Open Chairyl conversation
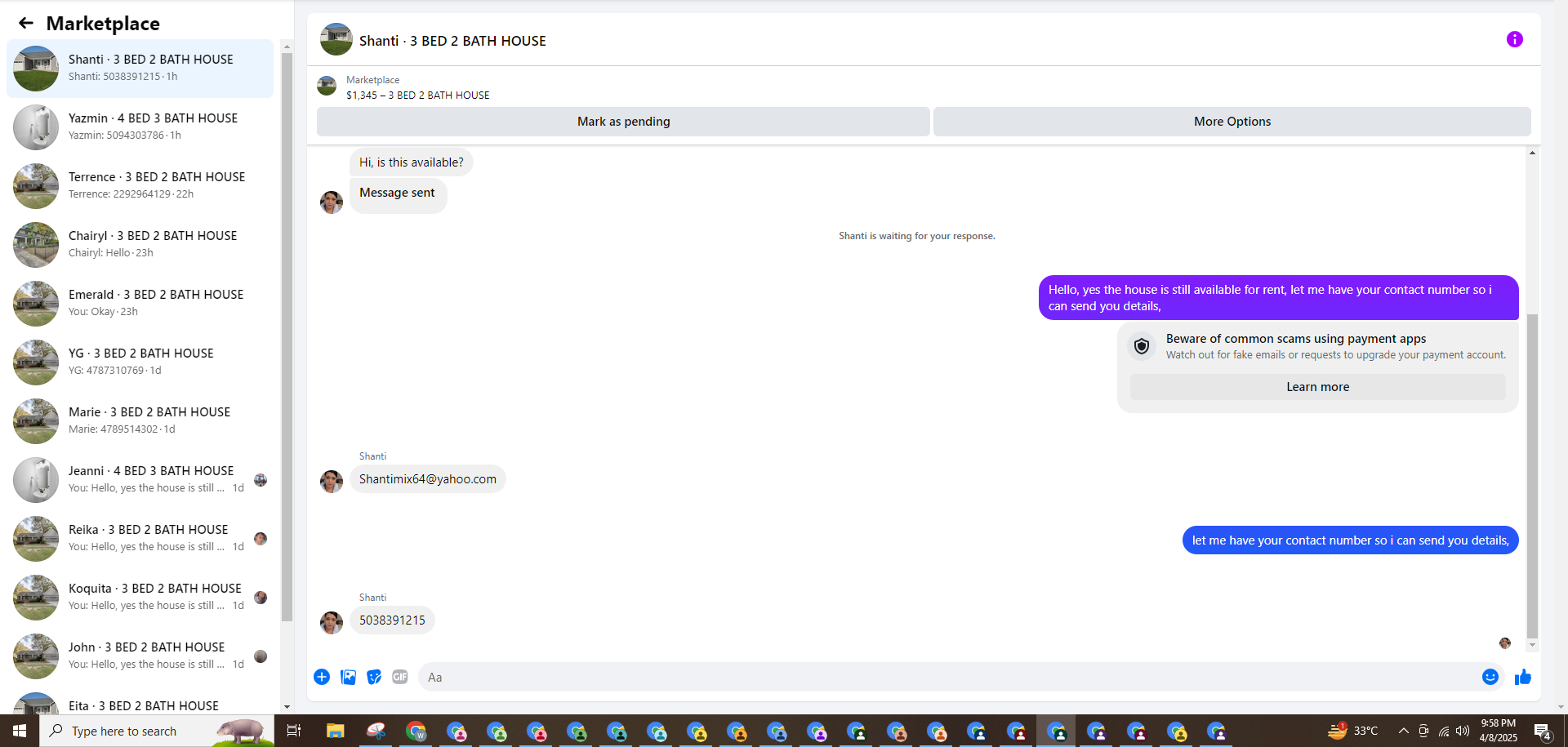The image size is (1568, 747). click(x=140, y=245)
